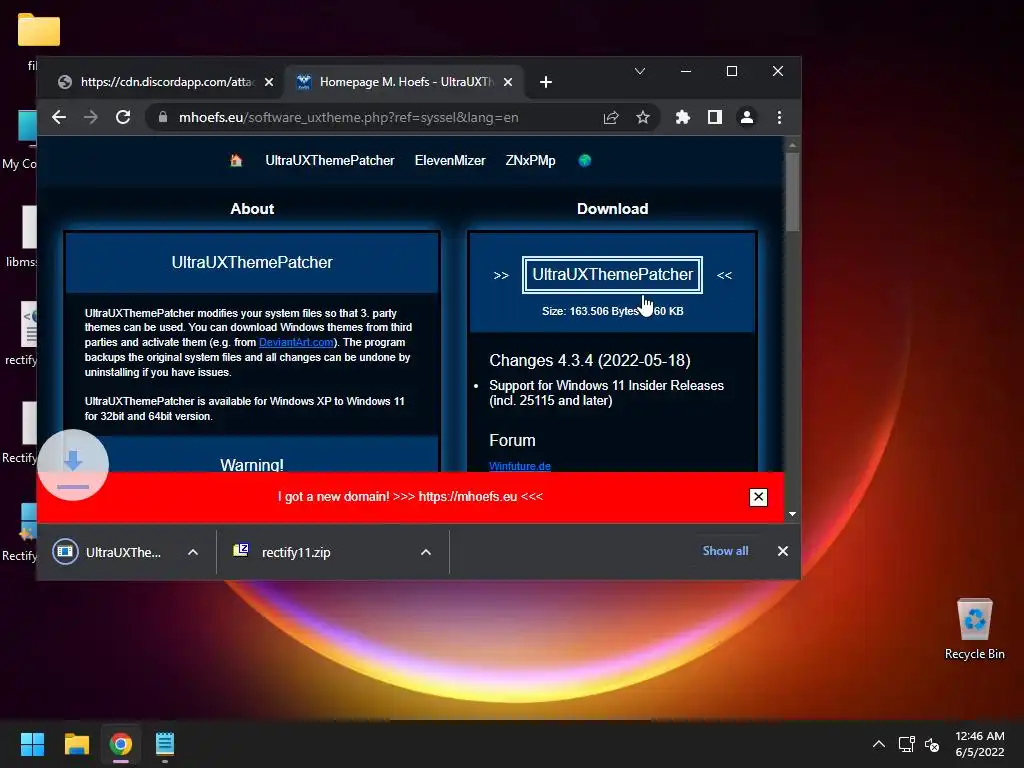
Task: Go back in Chrome history
Action: click(59, 117)
